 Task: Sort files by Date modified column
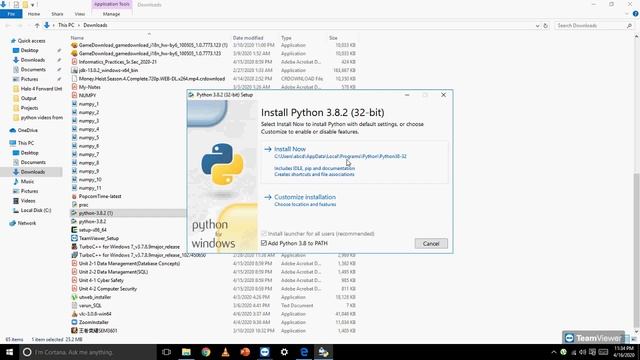point(248,38)
